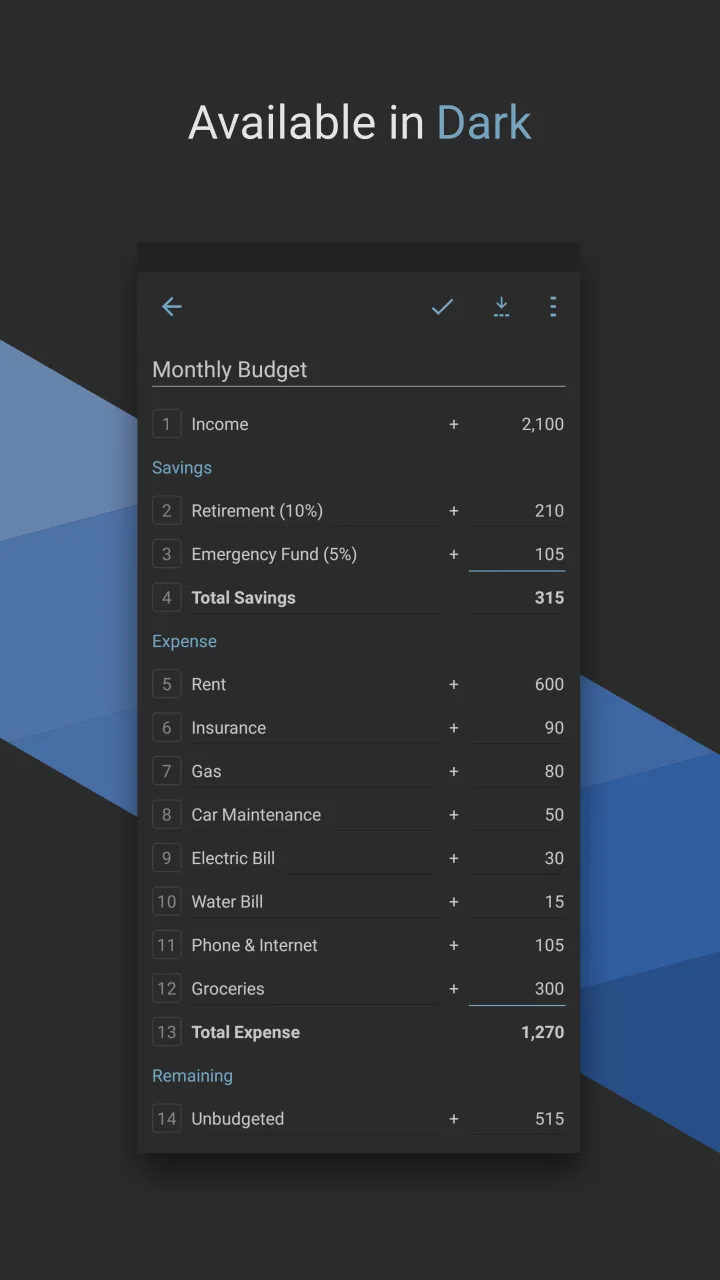Select line number 1 box
Image resolution: width=720 pixels, height=1280 pixels.
pos(167,424)
